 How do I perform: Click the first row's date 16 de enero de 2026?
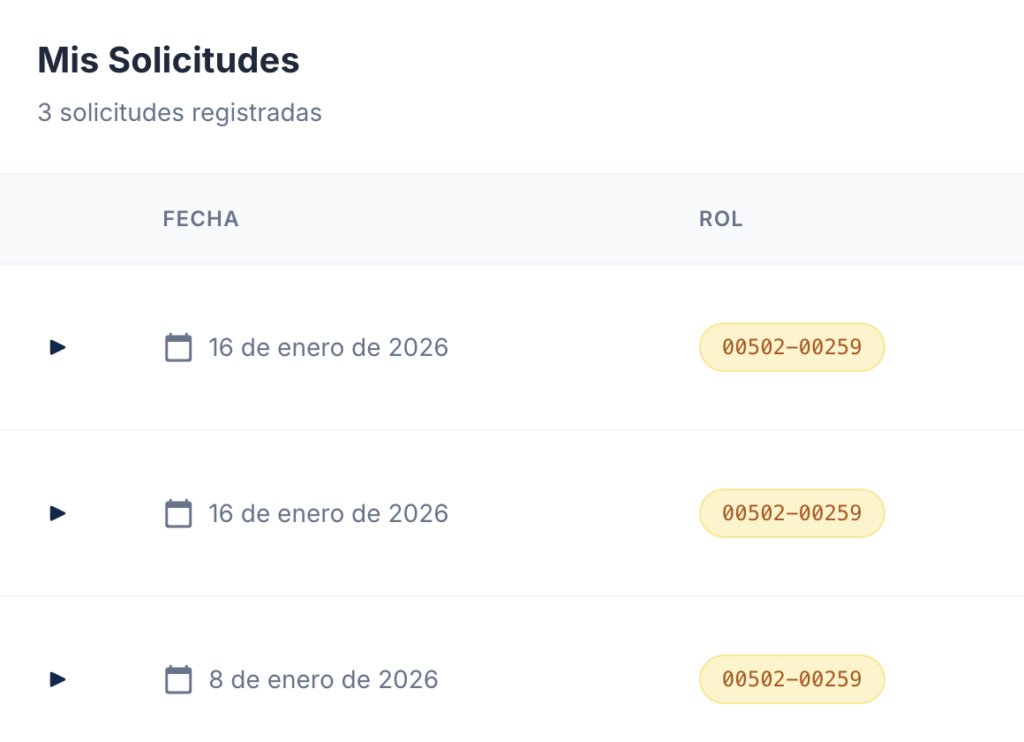click(x=328, y=348)
